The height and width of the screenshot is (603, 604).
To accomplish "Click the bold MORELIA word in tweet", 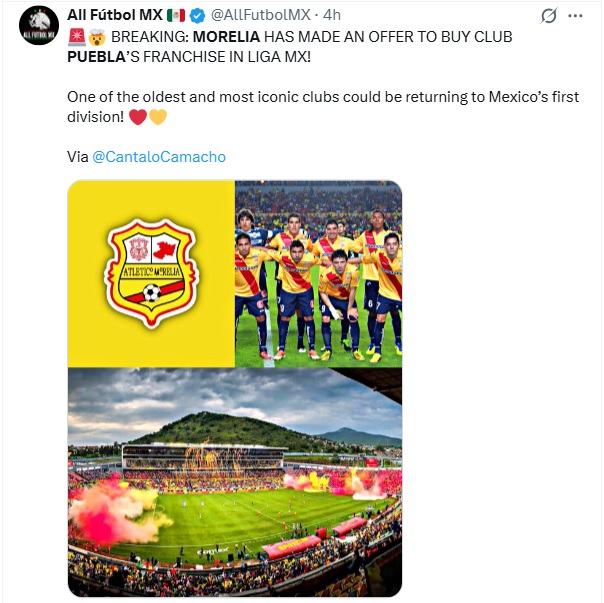I will (226, 37).
